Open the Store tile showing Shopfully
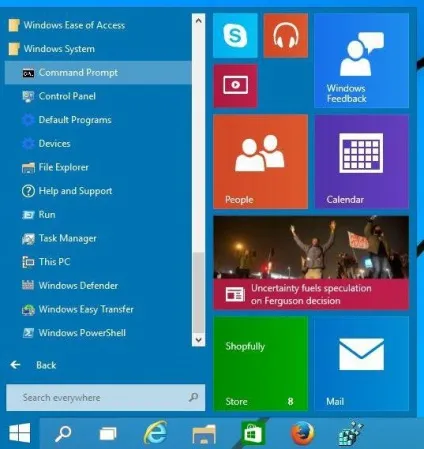Screen dimensions: 424x449 (x=260, y=363)
